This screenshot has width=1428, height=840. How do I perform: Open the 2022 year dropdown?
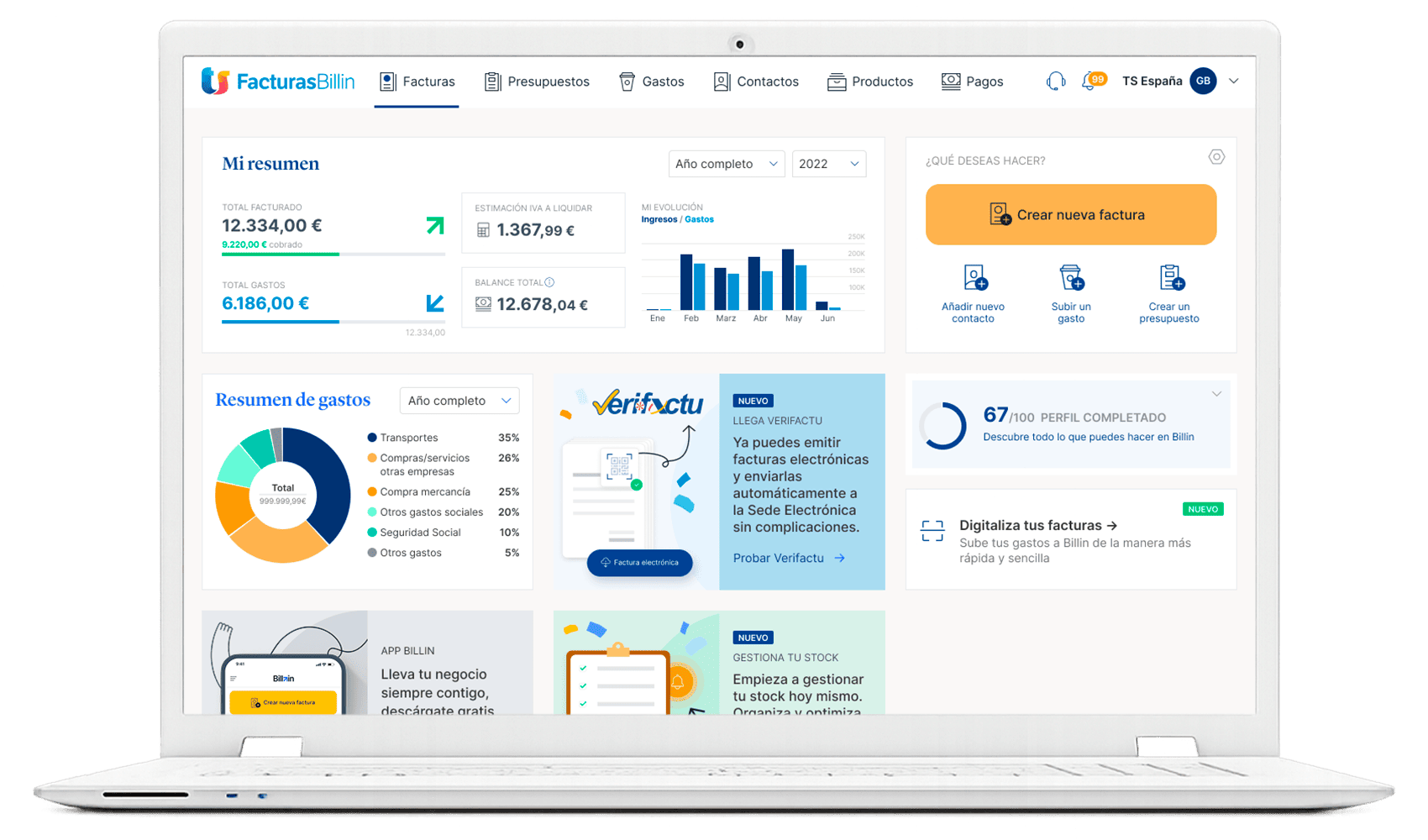click(x=828, y=164)
